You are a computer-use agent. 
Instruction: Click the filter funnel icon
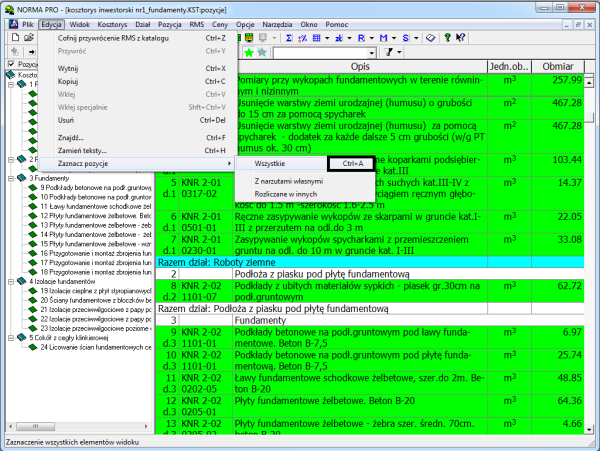click(x=386, y=51)
